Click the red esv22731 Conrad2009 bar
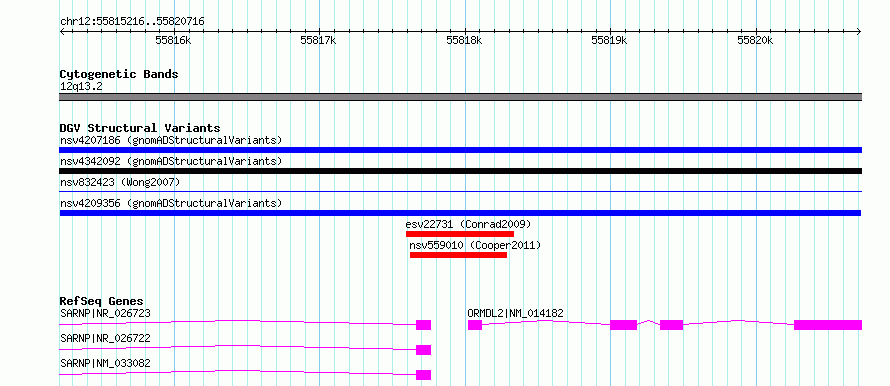 pos(460,234)
